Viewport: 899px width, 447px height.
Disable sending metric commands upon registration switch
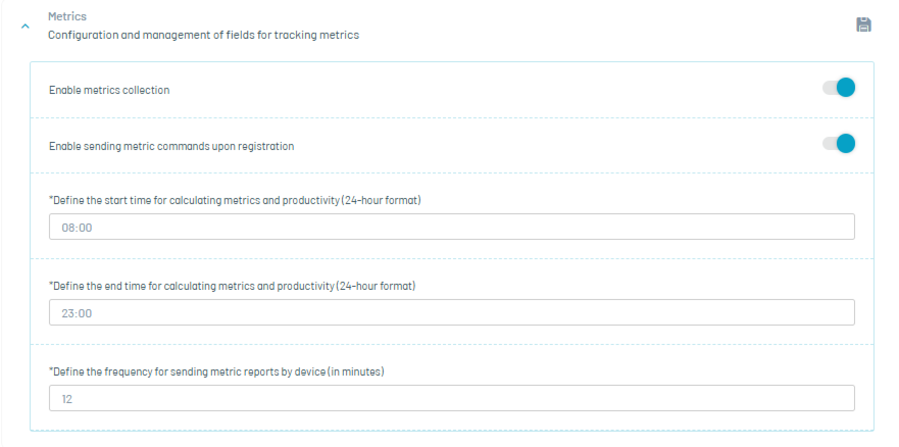coord(839,143)
